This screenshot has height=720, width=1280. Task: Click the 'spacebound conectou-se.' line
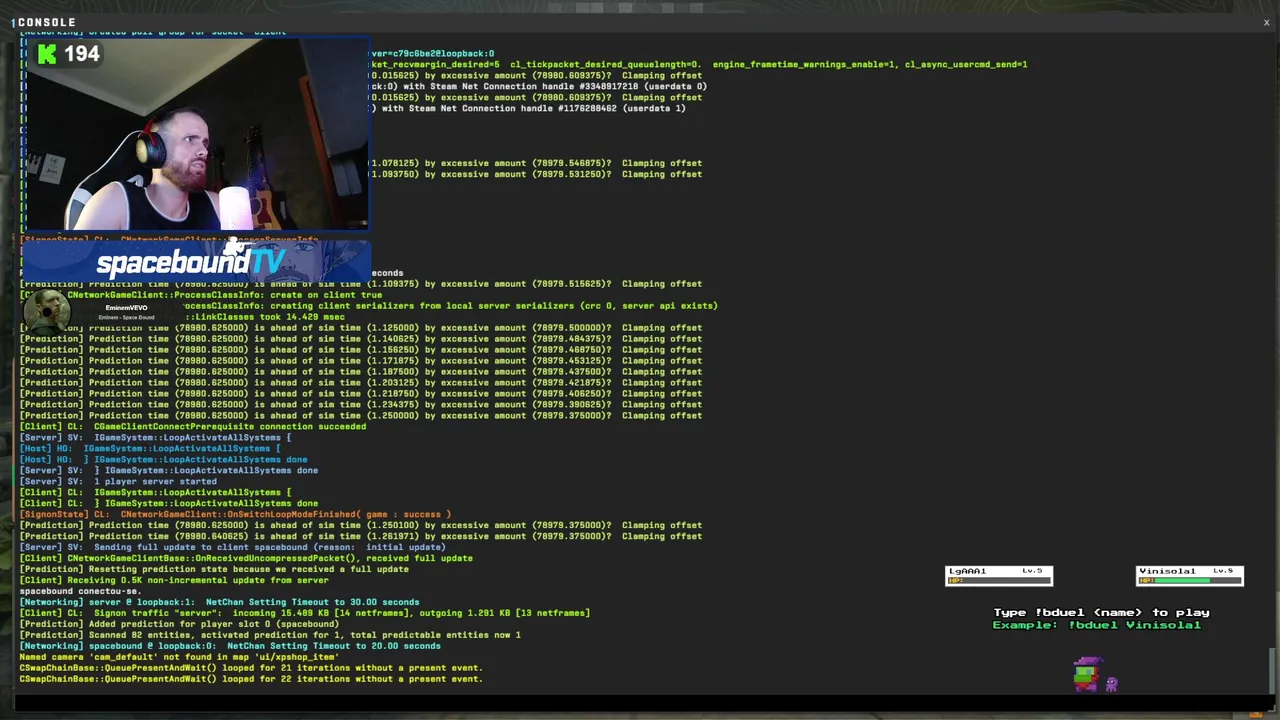[x=81, y=592]
